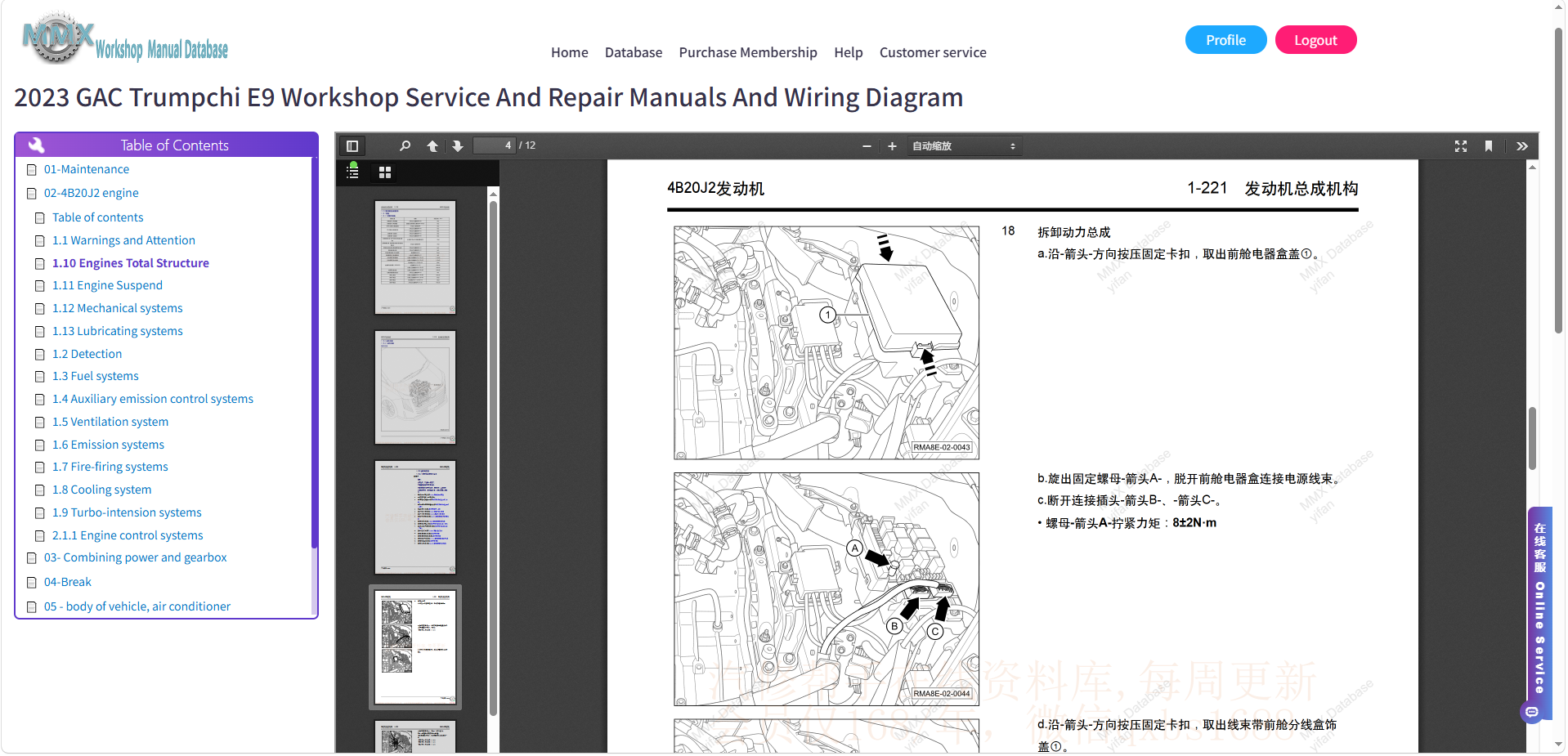The height and width of the screenshot is (756, 1568).
Task: Show thumbnails view in sidebar
Action: [385, 172]
